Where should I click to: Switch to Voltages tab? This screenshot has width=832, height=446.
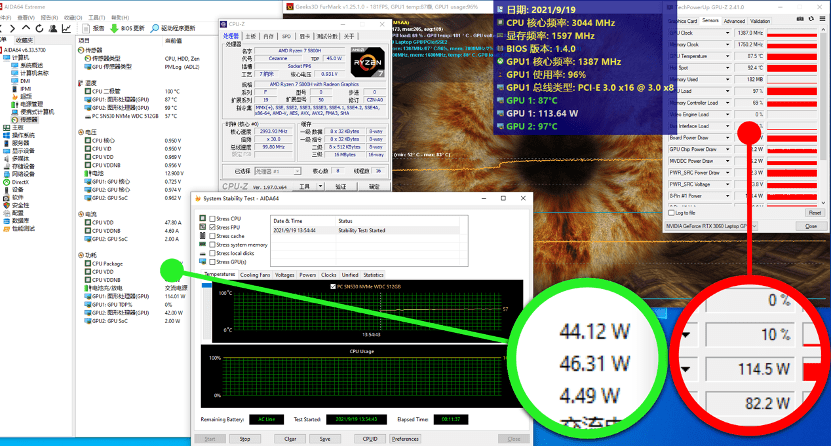284,275
